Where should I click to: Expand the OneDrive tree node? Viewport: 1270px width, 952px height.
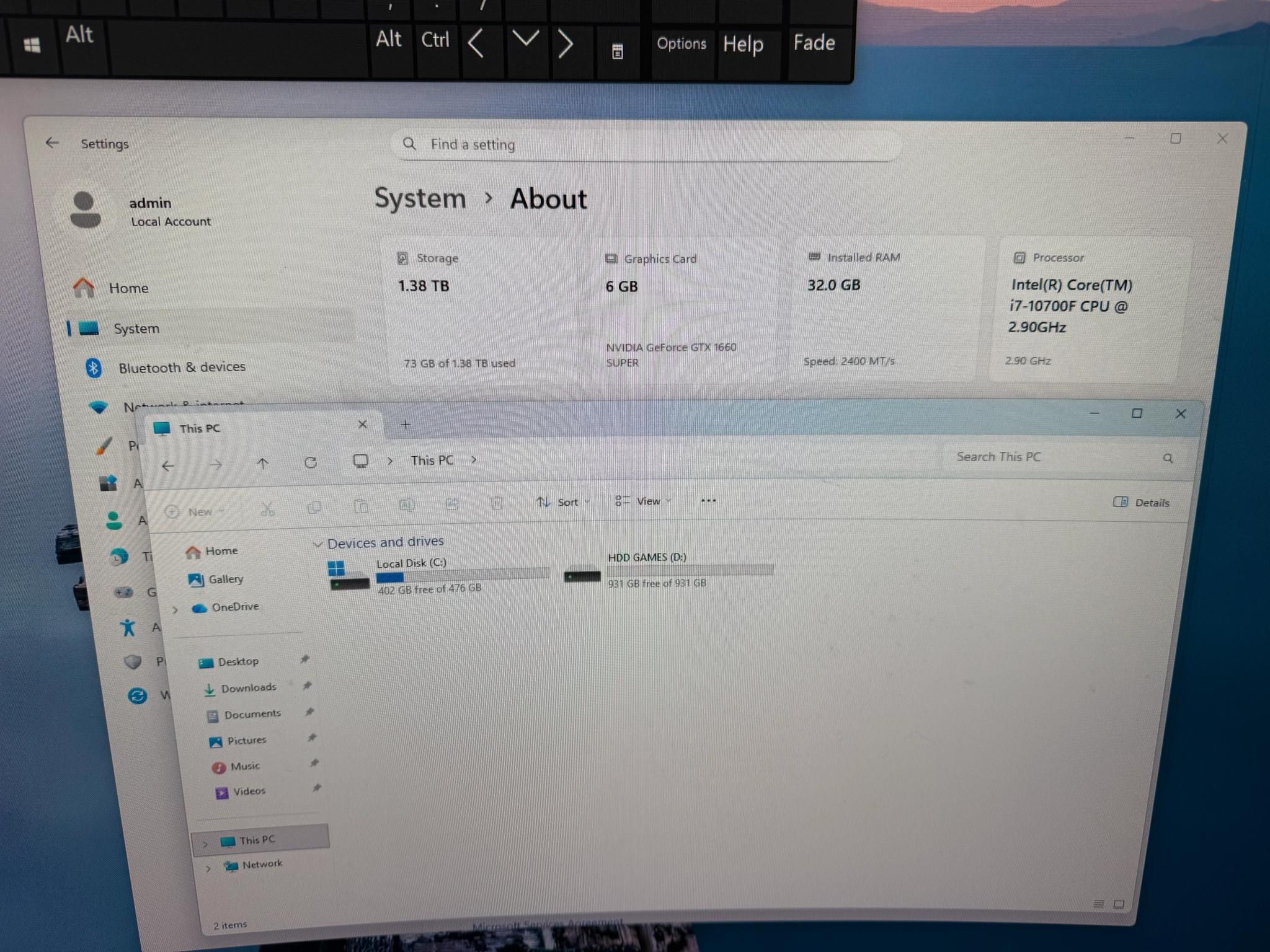[175, 610]
